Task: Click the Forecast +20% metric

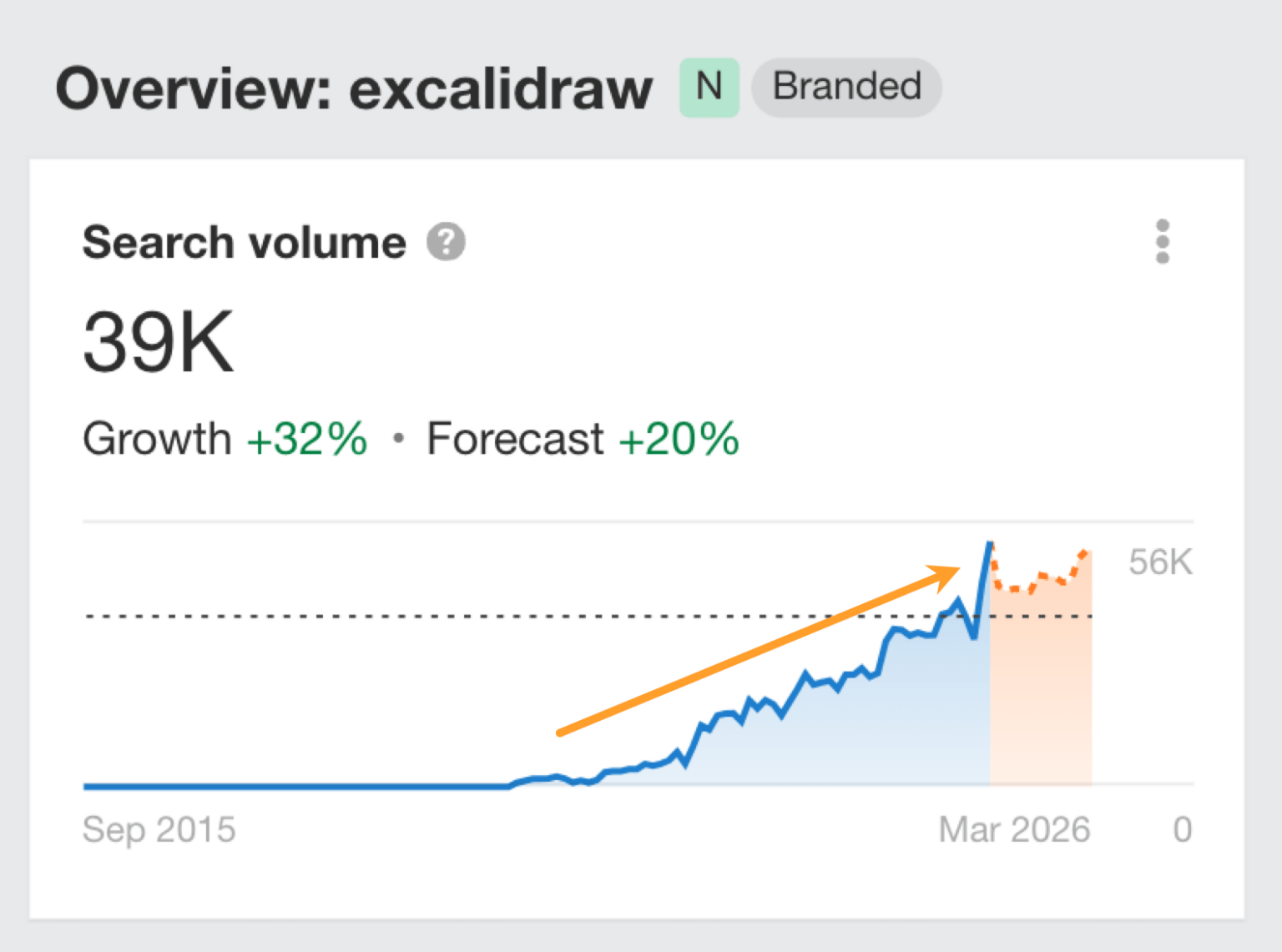Action: pos(582,438)
